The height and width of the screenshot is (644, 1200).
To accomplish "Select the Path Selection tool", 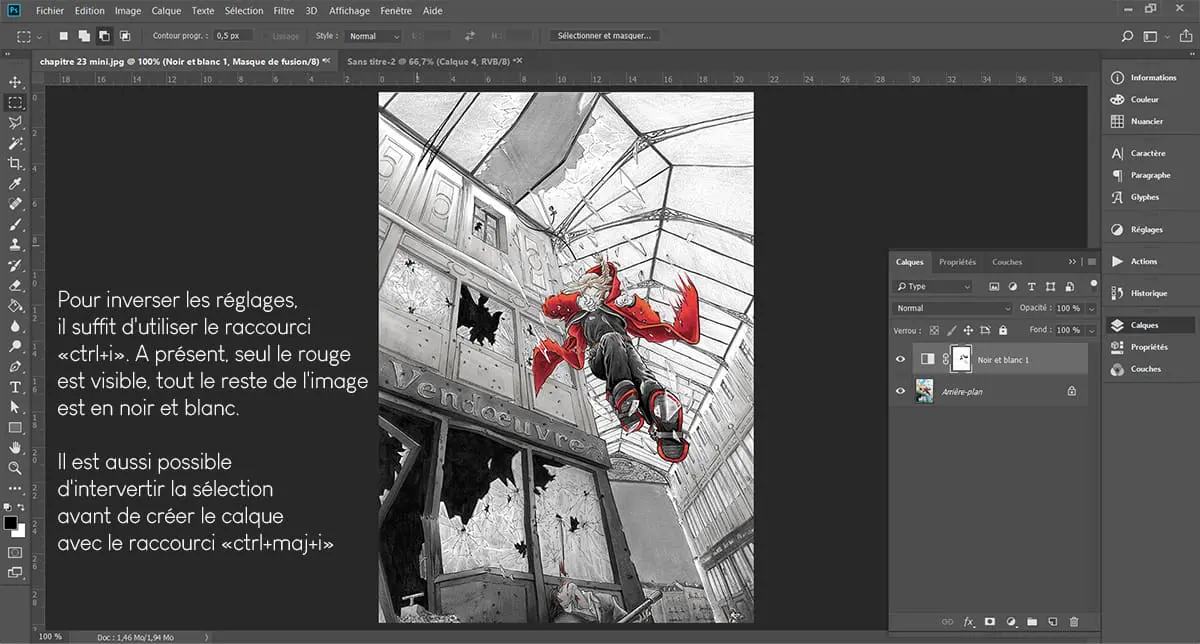I will [x=15, y=407].
